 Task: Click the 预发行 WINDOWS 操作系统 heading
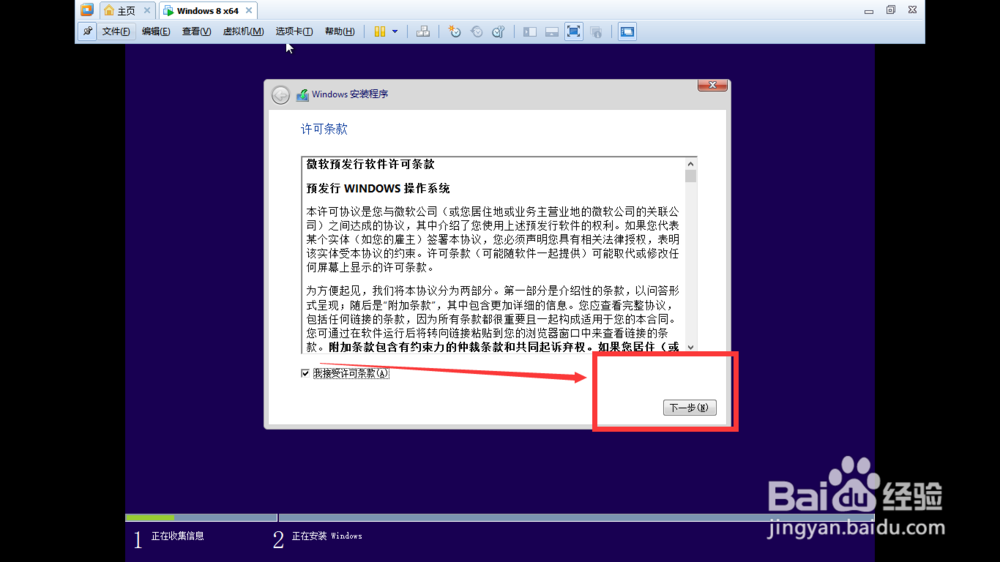tap(378, 188)
